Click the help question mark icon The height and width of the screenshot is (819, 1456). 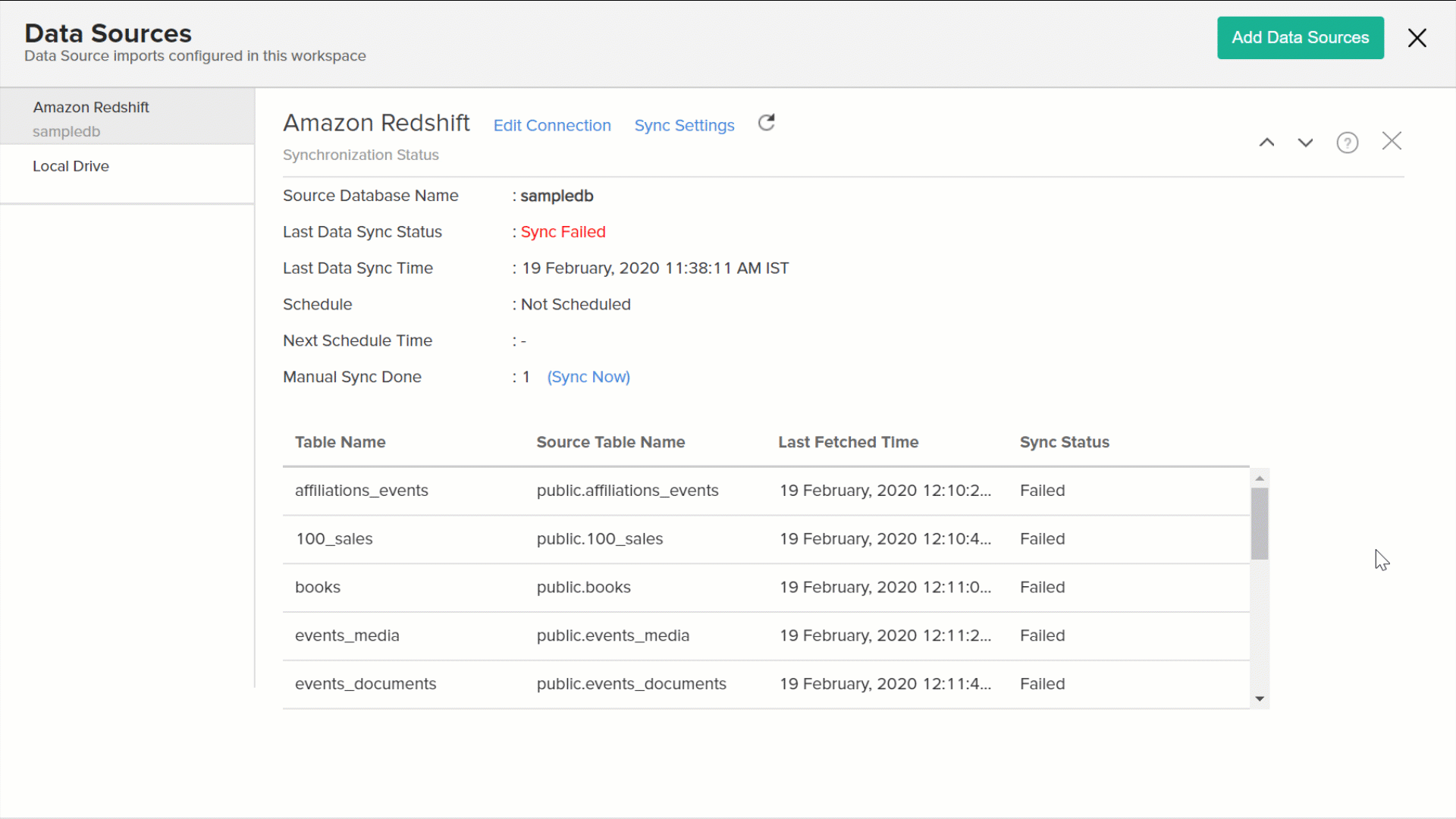tap(1347, 143)
